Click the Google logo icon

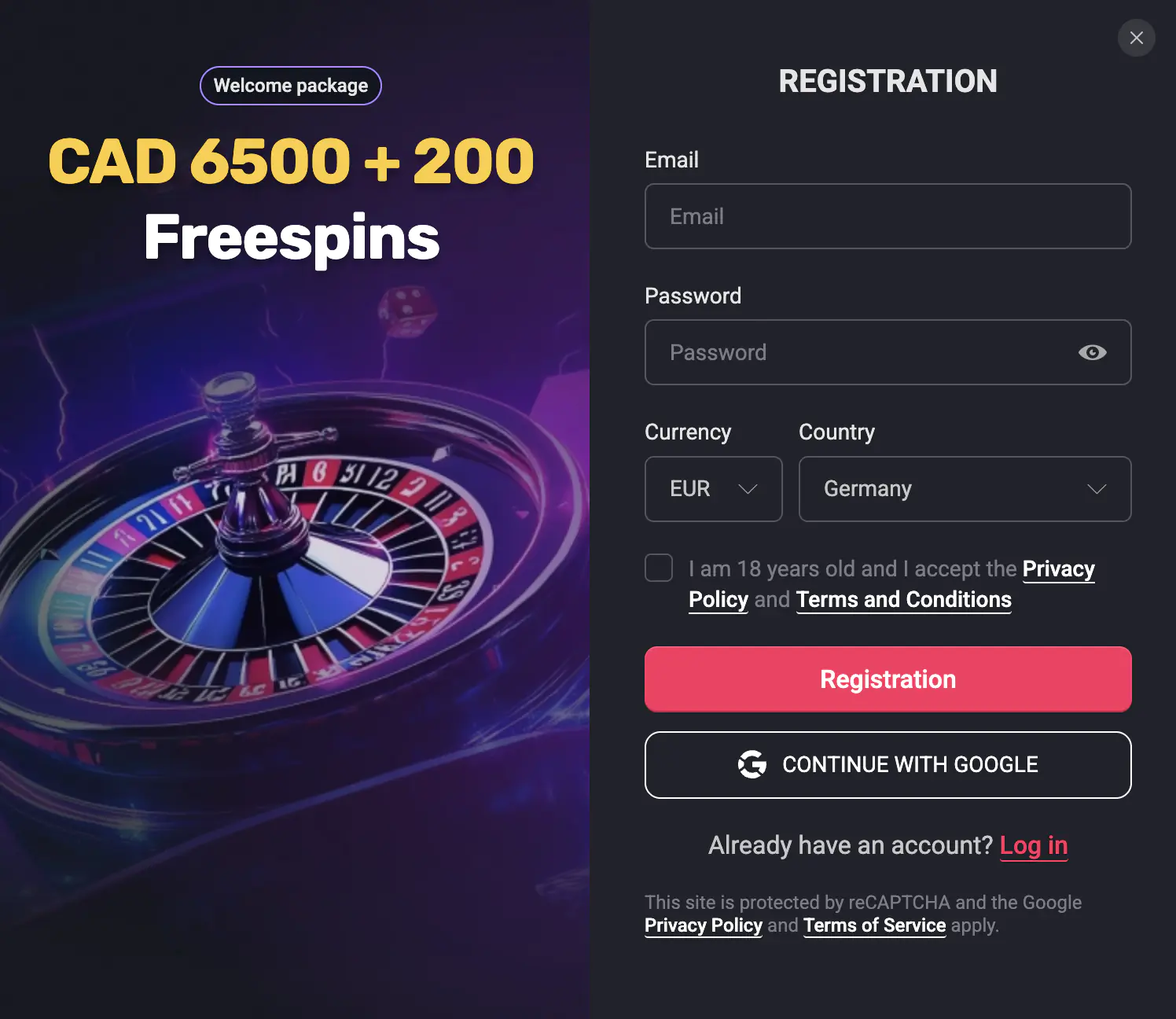[x=752, y=764]
